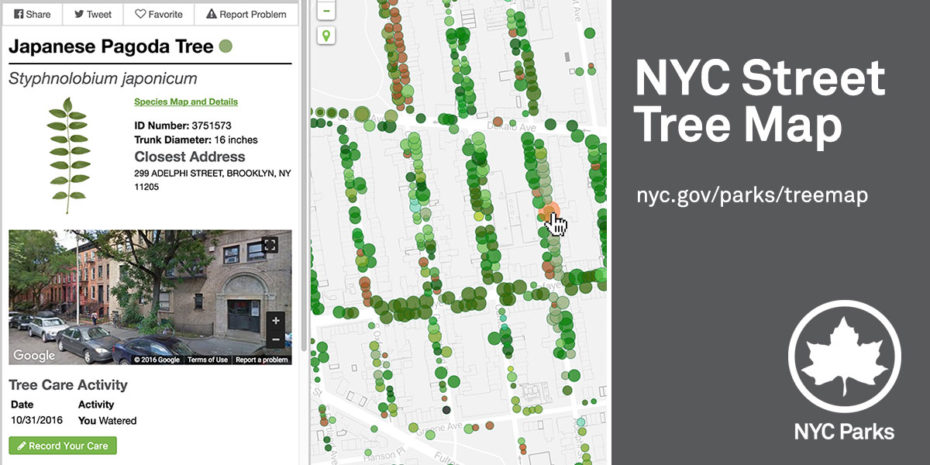
Task: Click the species color dot beside title
Action: tap(225, 46)
